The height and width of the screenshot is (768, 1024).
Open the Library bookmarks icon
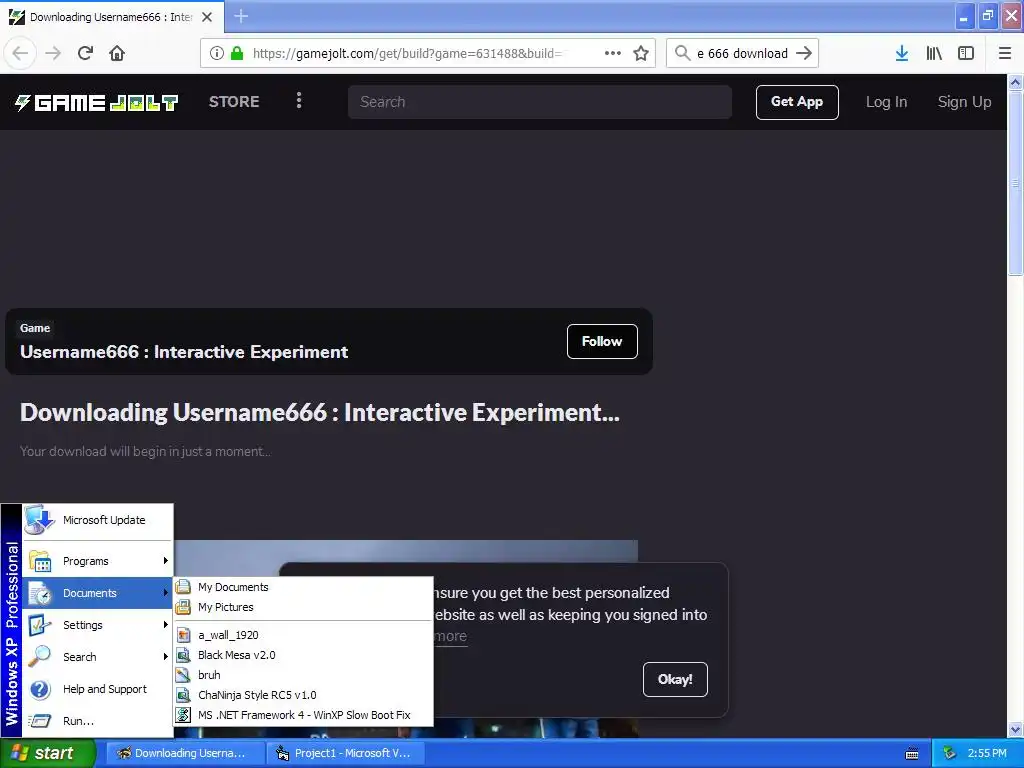[934, 53]
